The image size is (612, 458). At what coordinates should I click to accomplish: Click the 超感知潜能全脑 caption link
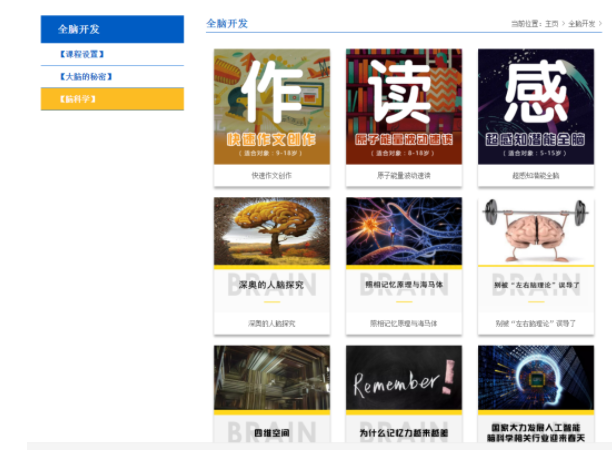pos(535,175)
